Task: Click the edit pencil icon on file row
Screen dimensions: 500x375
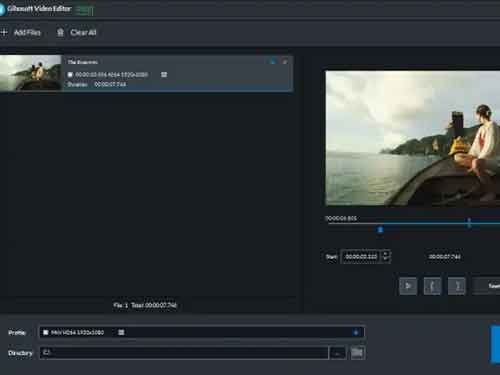Action: coord(285,62)
